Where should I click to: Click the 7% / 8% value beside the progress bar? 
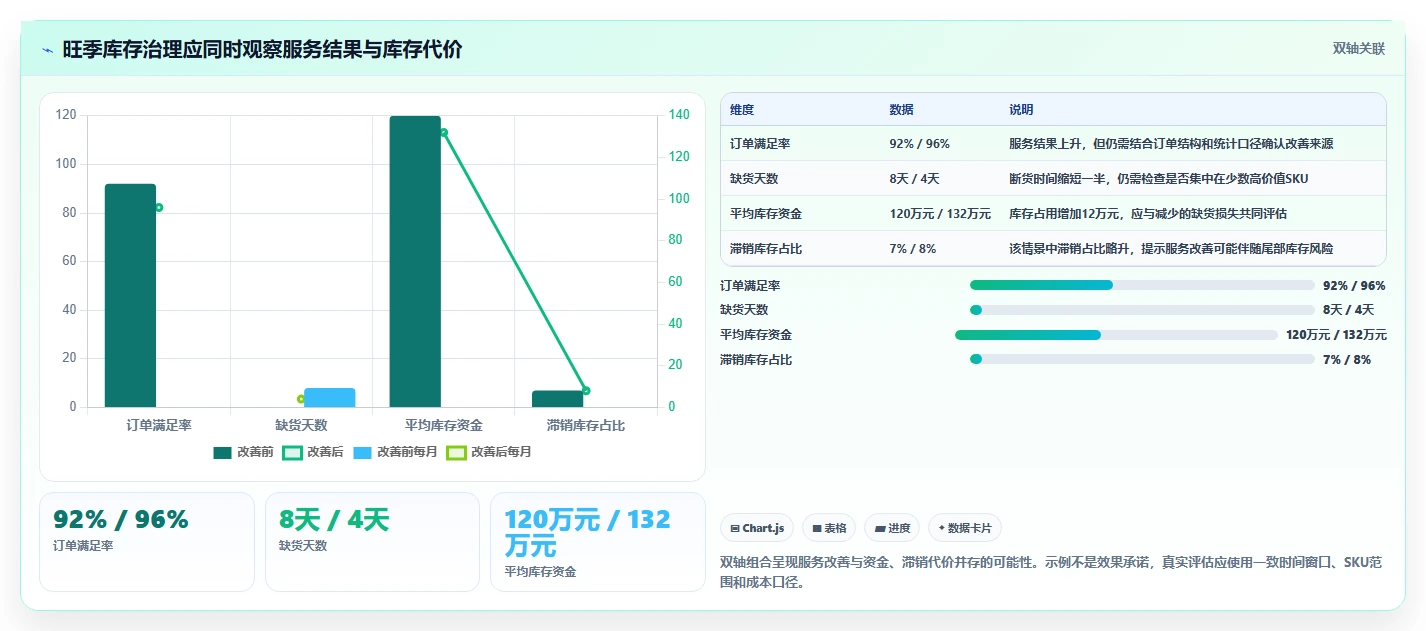(x=1347, y=360)
